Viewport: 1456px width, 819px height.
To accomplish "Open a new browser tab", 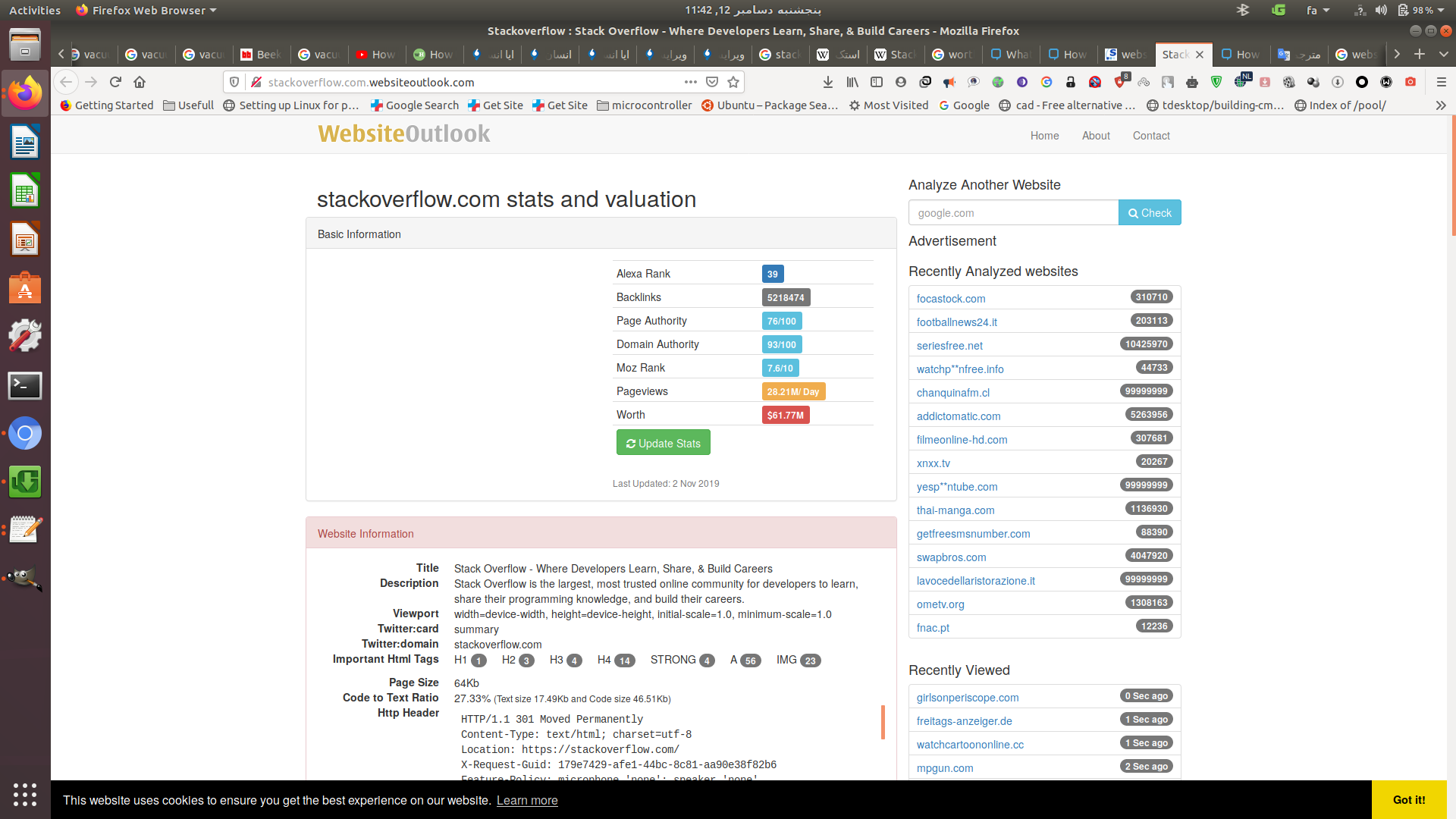I will [1420, 54].
